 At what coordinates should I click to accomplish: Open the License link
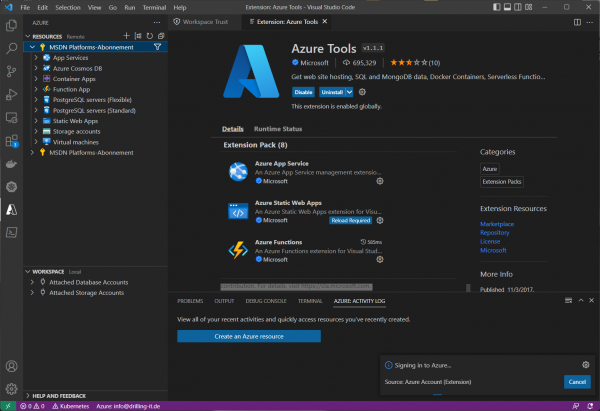490,241
